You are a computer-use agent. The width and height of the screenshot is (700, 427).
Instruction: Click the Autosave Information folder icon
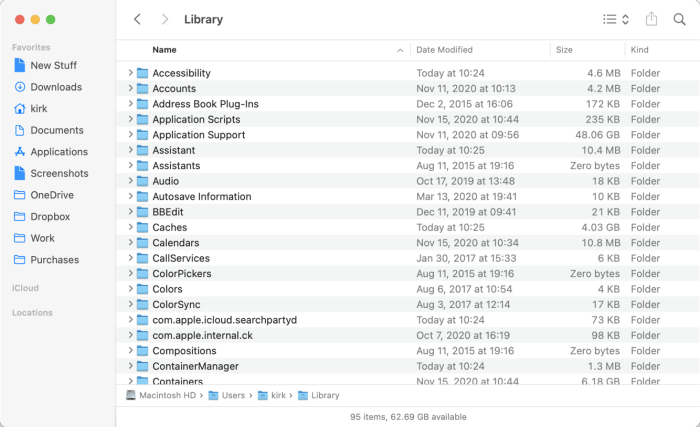[x=142, y=197]
